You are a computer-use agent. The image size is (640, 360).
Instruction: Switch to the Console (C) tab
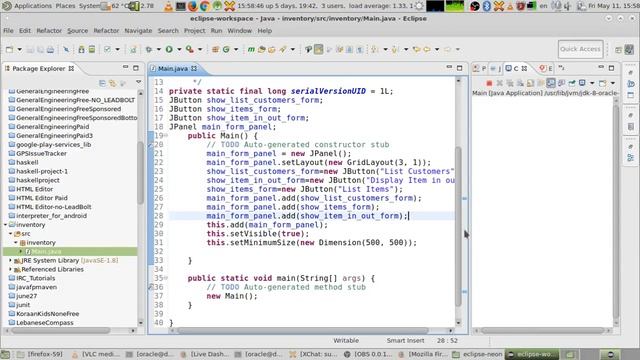click(x=516, y=69)
